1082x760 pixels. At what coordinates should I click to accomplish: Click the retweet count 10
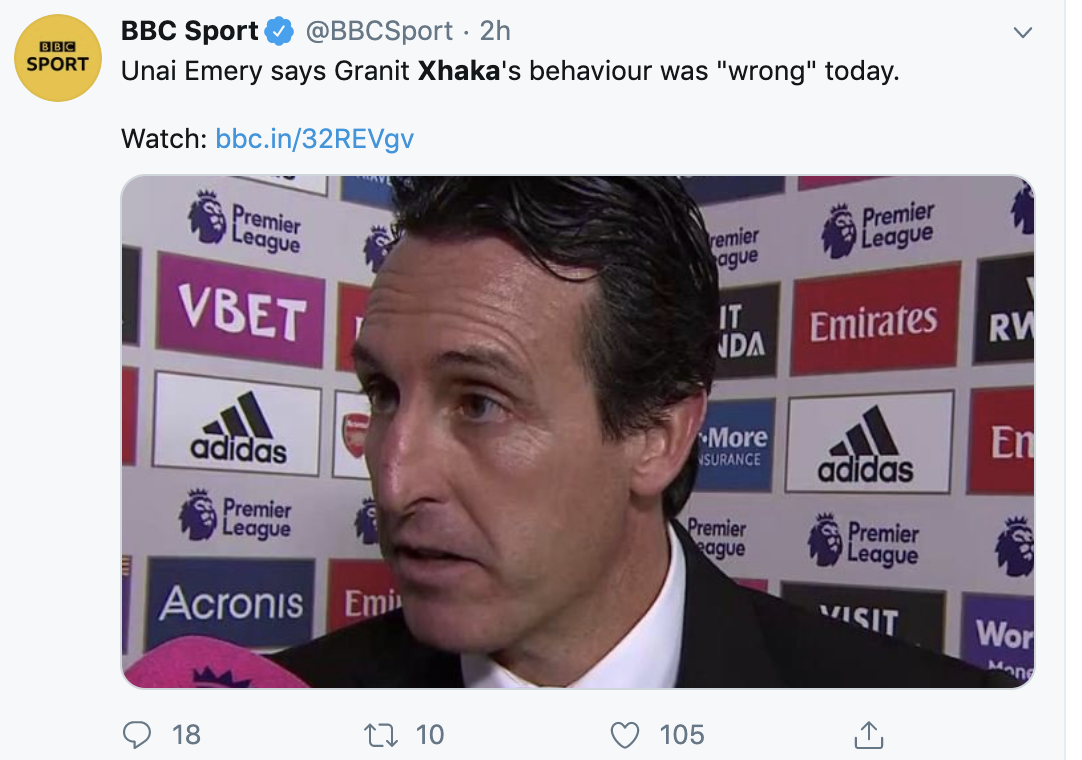click(x=430, y=735)
